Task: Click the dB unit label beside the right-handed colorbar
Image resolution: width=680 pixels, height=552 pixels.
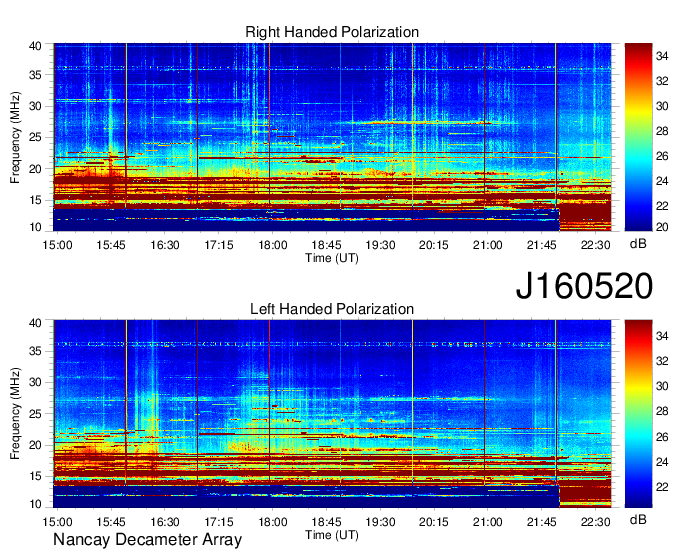Action: point(638,244)
